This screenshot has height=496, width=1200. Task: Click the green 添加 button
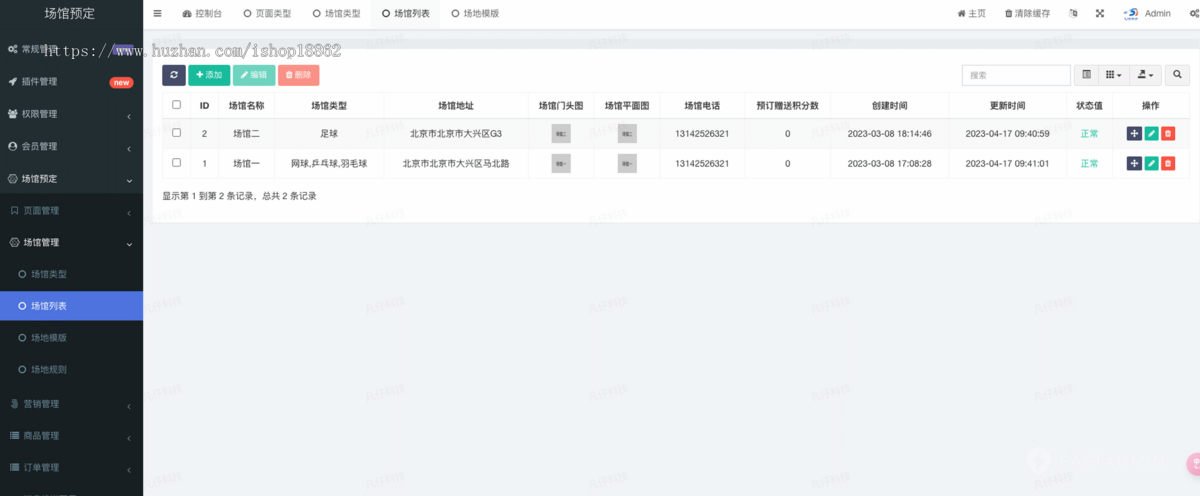209,75
